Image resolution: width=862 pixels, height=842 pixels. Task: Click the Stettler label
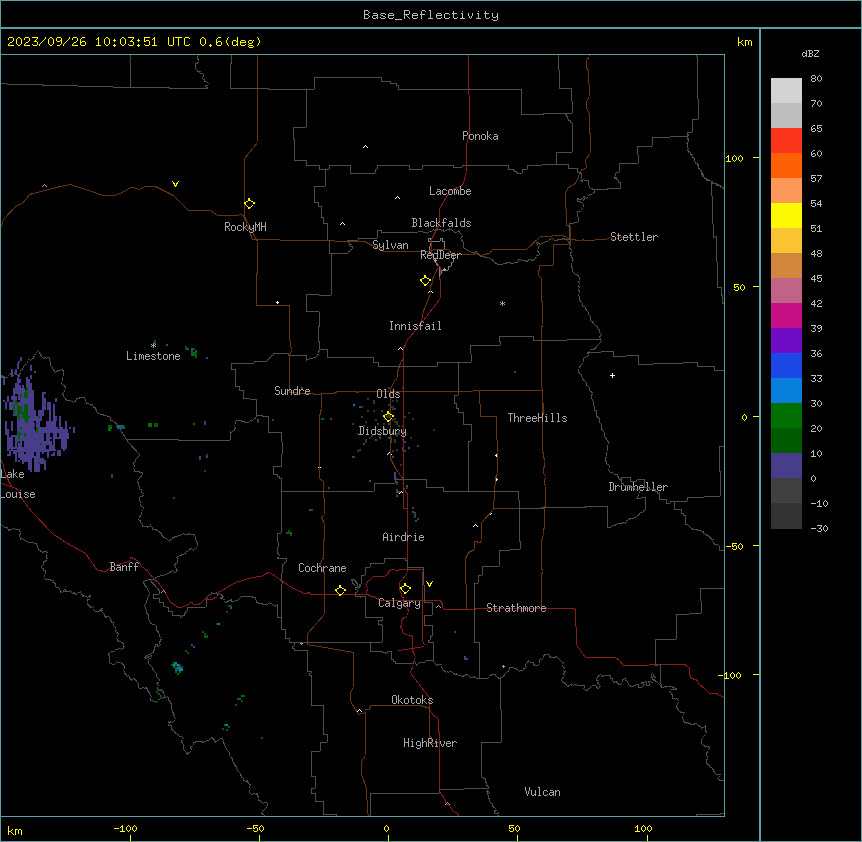pyautogui.click(x=634, y=237)
